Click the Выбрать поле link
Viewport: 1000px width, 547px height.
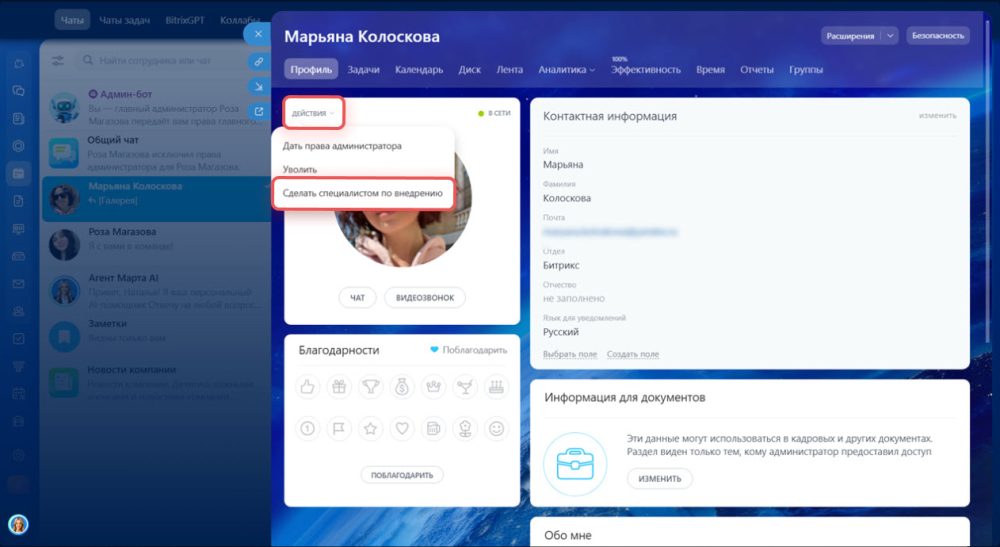[570, 354]
